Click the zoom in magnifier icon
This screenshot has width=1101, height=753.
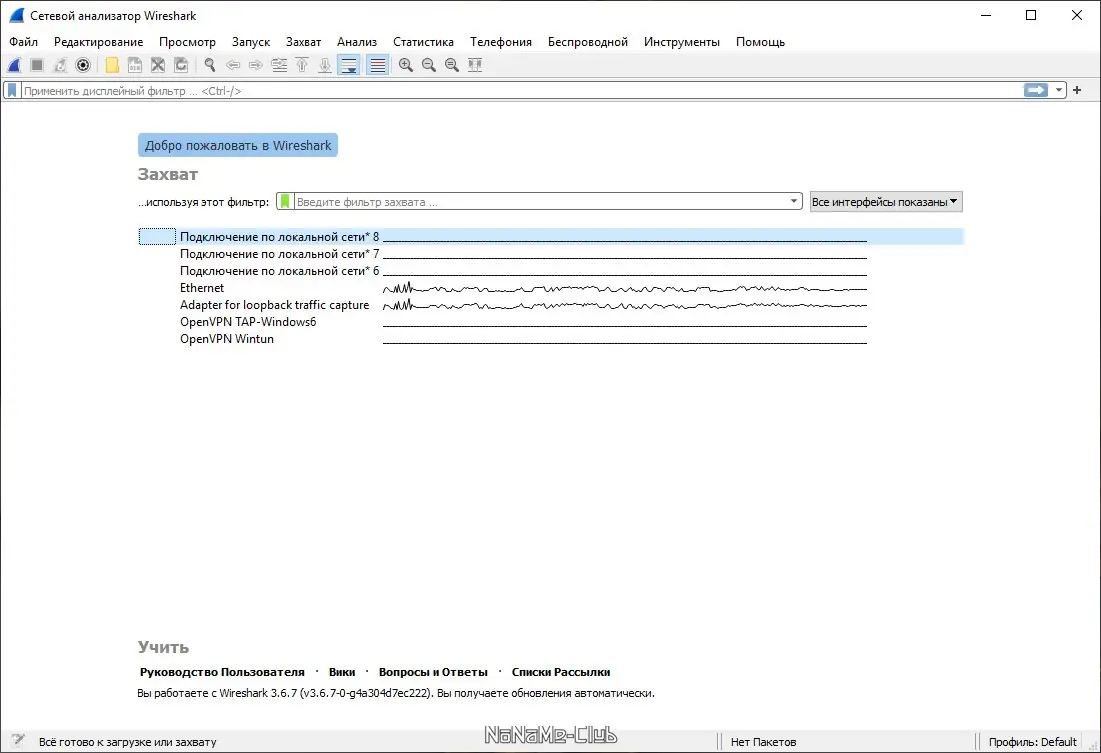click(406, 65)
